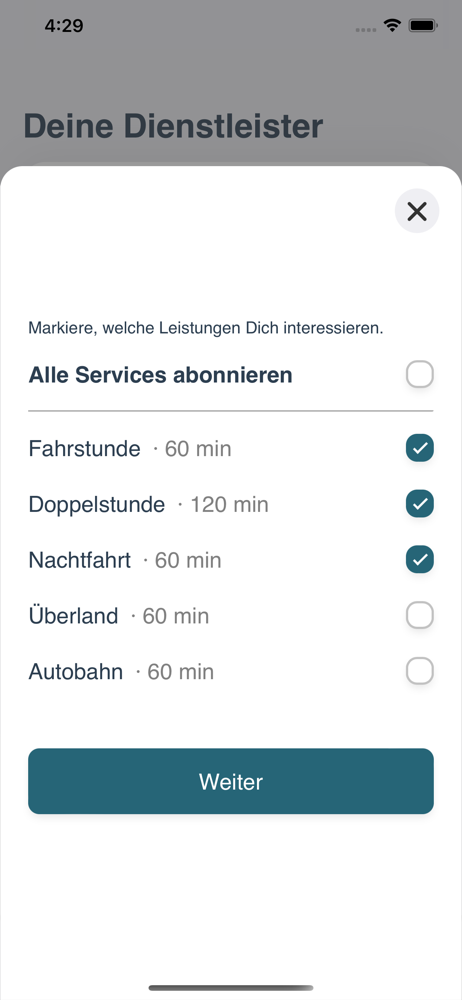Image resolution: width=462 pixels, height=1000 pixels.
Task: Uncheck the Doppelstunde checkbox
Action: tap(420, 504)
